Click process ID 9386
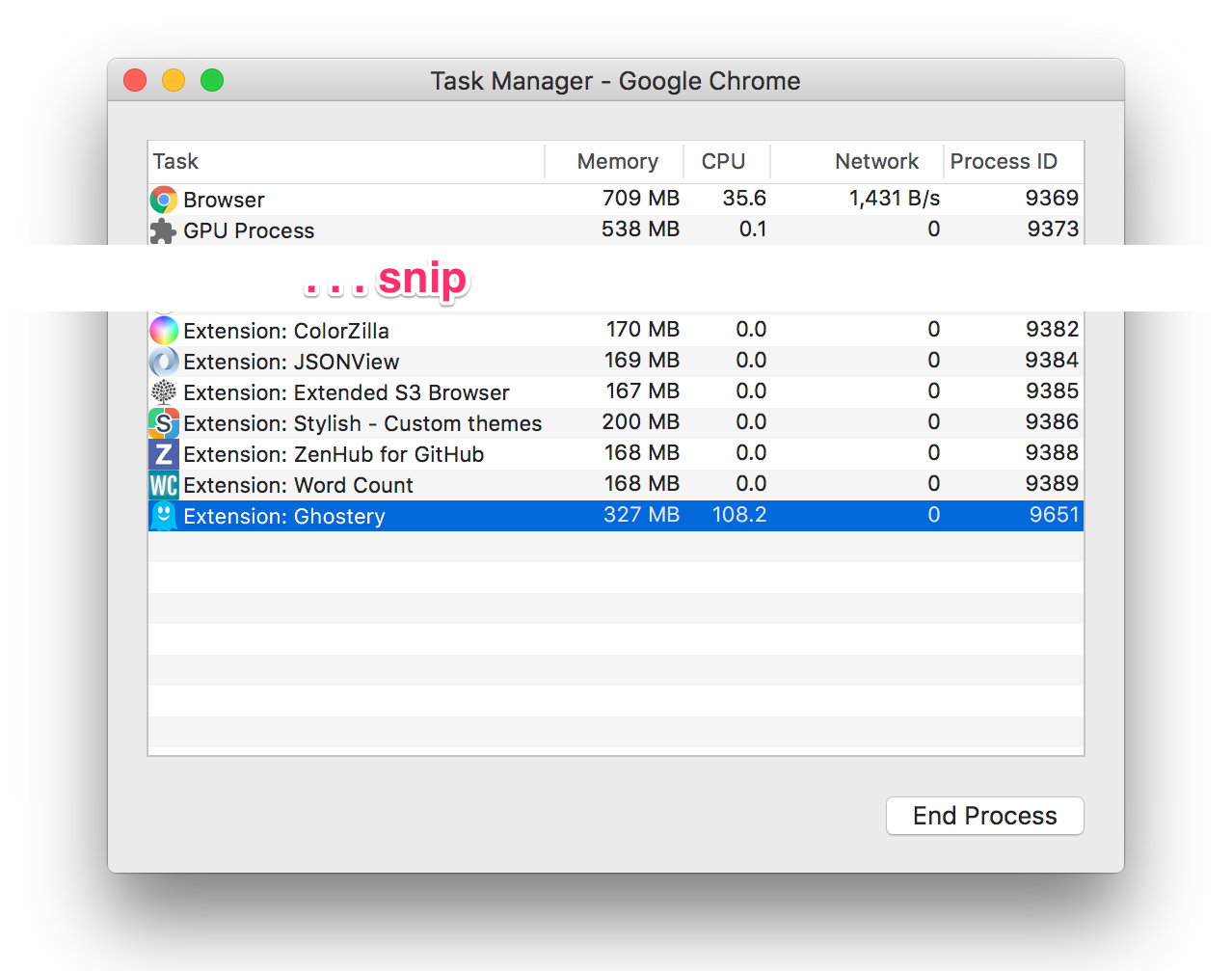The width and height of the screenshot is (1232, 971). click(x=1052, y=422)
